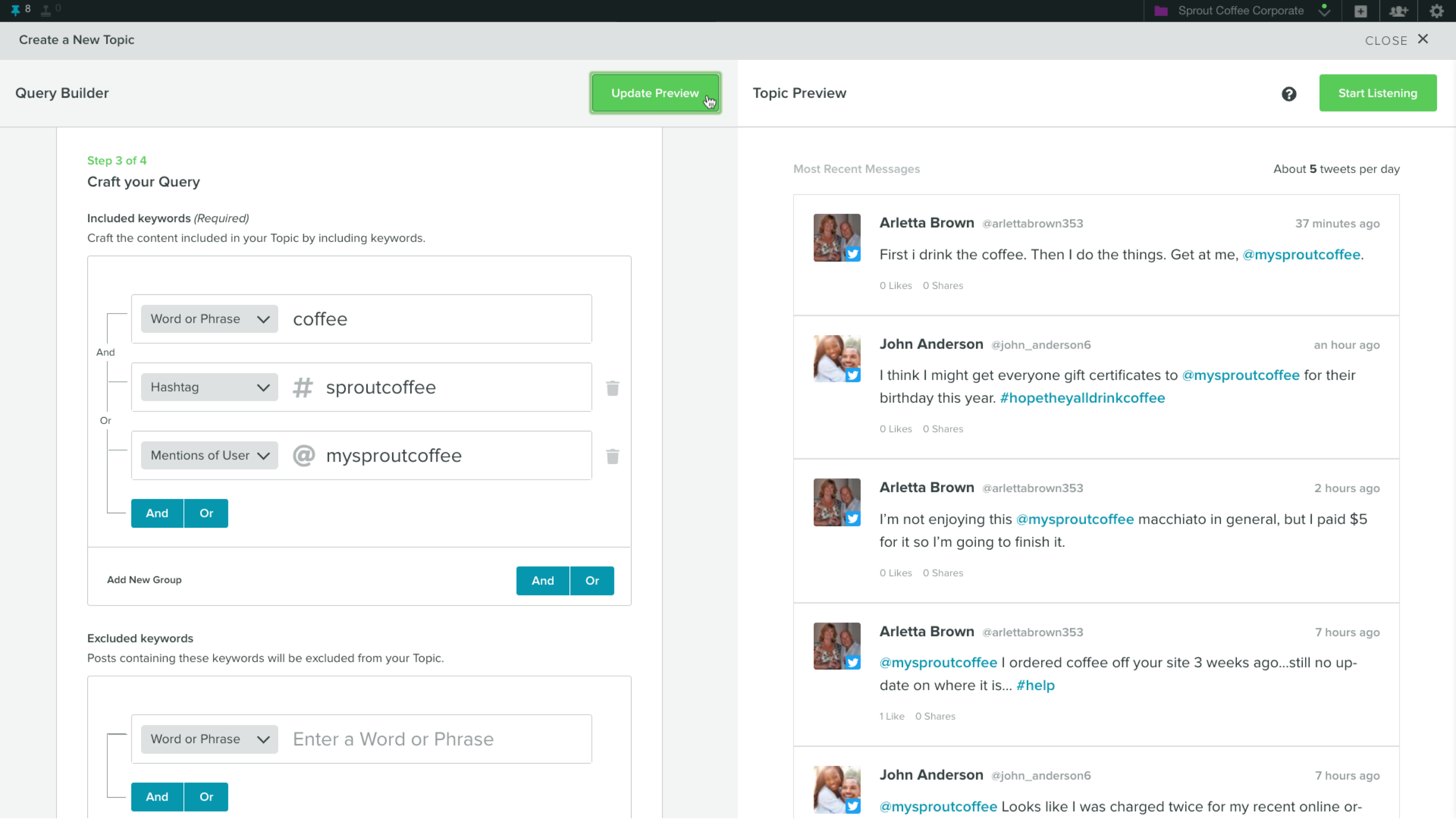Click @mysproutcoffee in the charged twice tweet
The image size is (1456, 819).
[938, 807]
